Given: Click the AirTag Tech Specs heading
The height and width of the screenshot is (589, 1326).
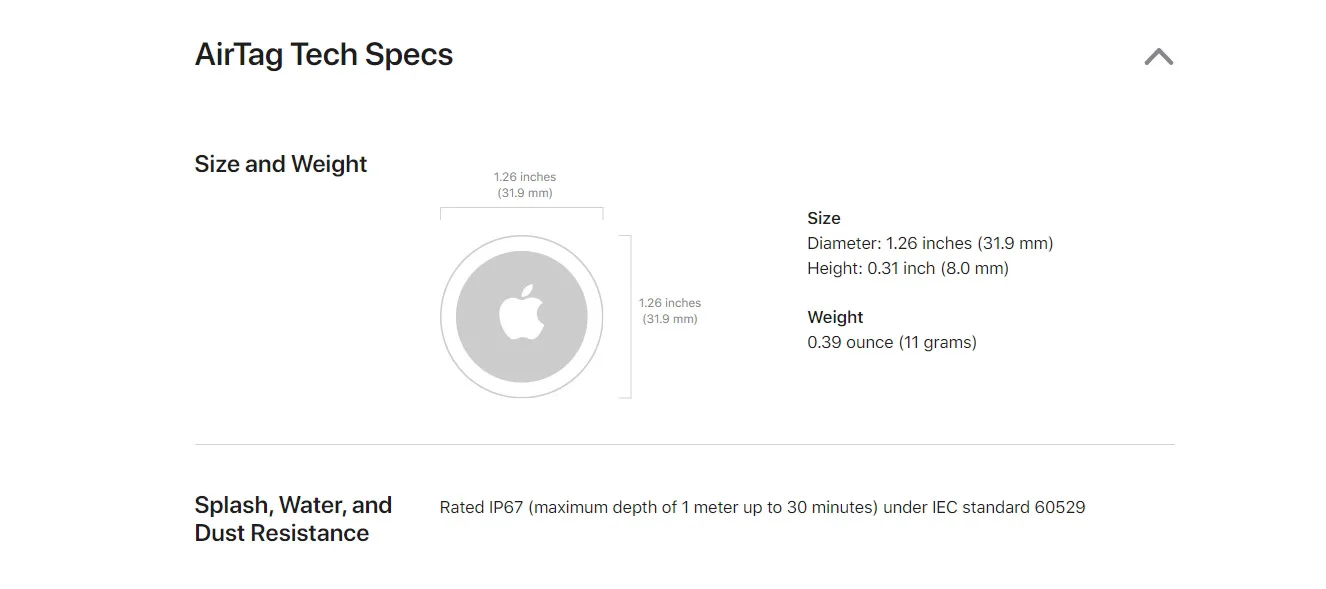Looking at the screenshot, I should click(323, 55).
